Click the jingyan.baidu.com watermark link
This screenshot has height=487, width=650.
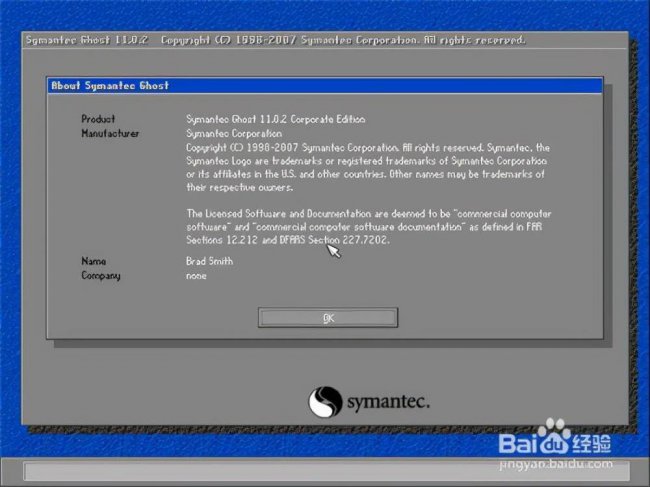[555, 464]
